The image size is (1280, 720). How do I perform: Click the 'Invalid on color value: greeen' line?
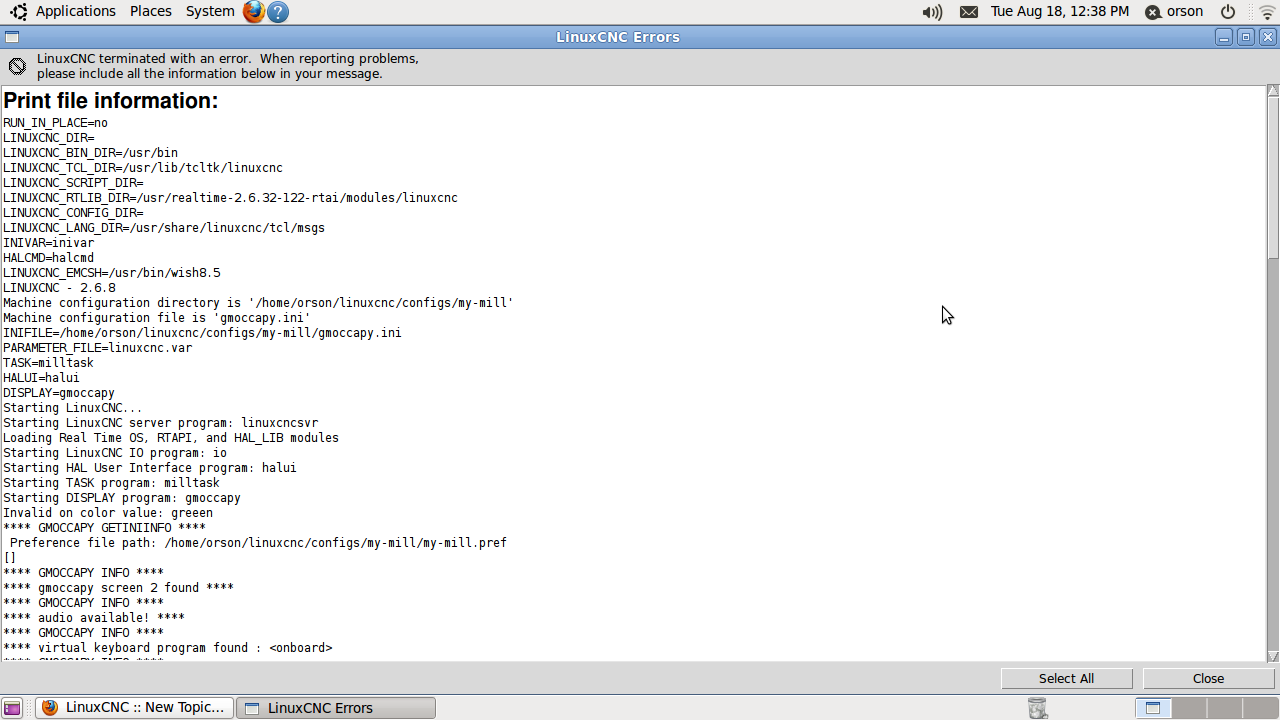pos(108,513)
